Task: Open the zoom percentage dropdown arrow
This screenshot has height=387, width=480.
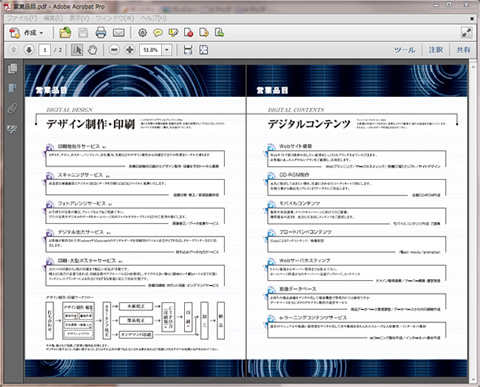Action: click(167, 50)
